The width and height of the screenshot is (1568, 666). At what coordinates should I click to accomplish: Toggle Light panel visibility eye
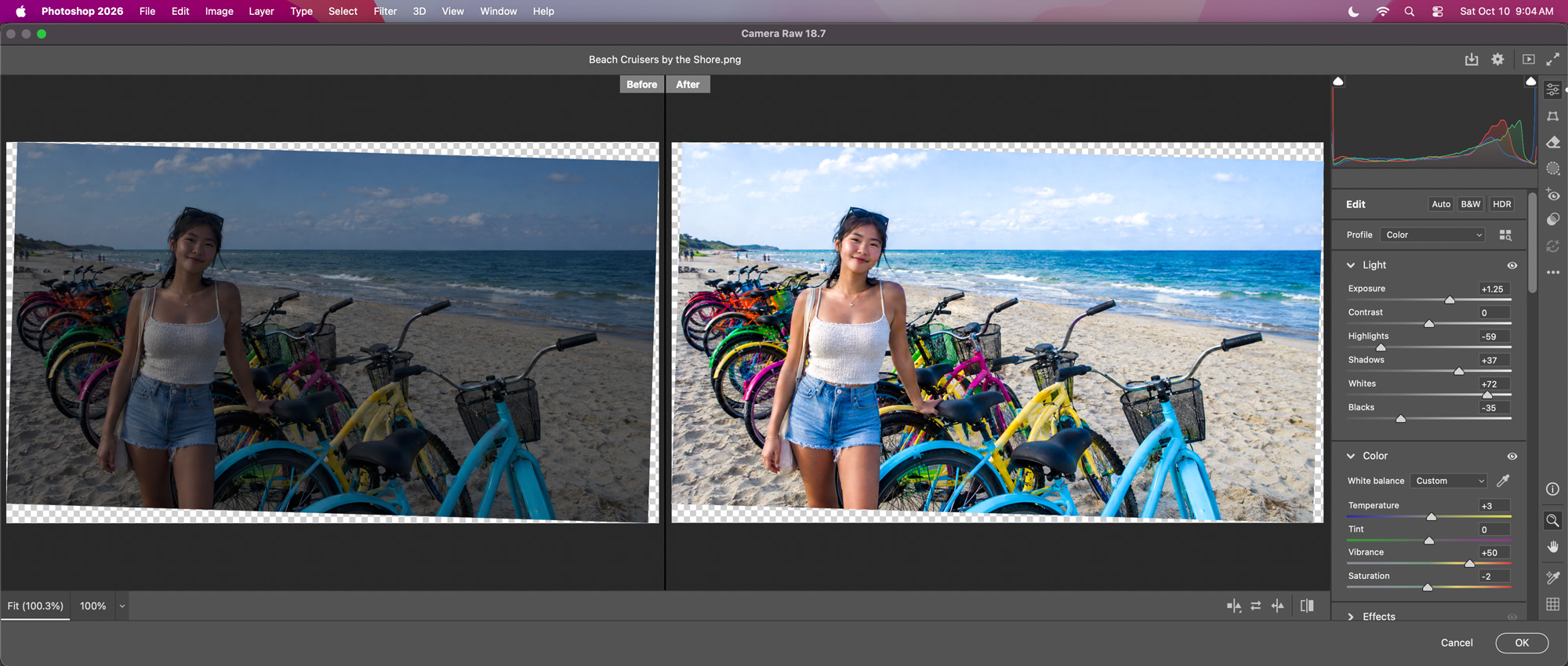tap(1512, 265)
